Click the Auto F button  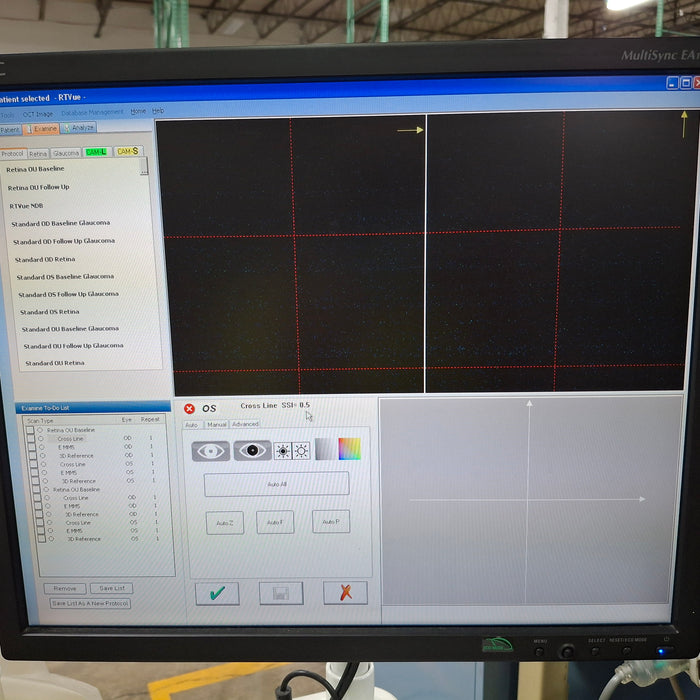pyautogui.click(x=275, y=522)
